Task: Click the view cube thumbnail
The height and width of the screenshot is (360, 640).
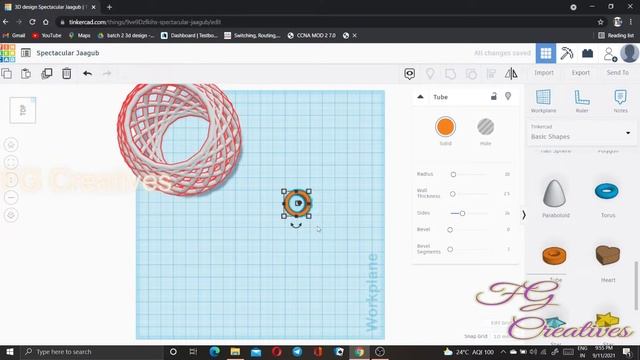Action: (x=23, y=110)
